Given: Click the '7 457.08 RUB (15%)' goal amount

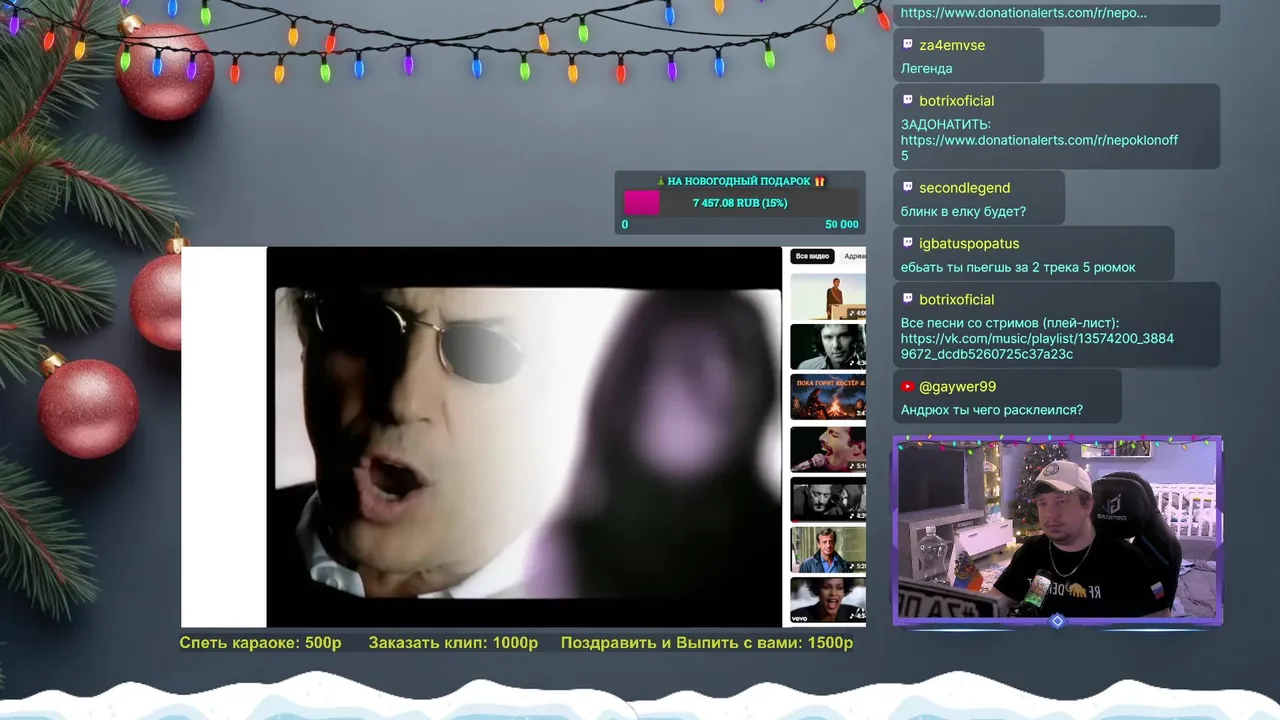Looking at the screenshot, I should (x=740, y=203).
